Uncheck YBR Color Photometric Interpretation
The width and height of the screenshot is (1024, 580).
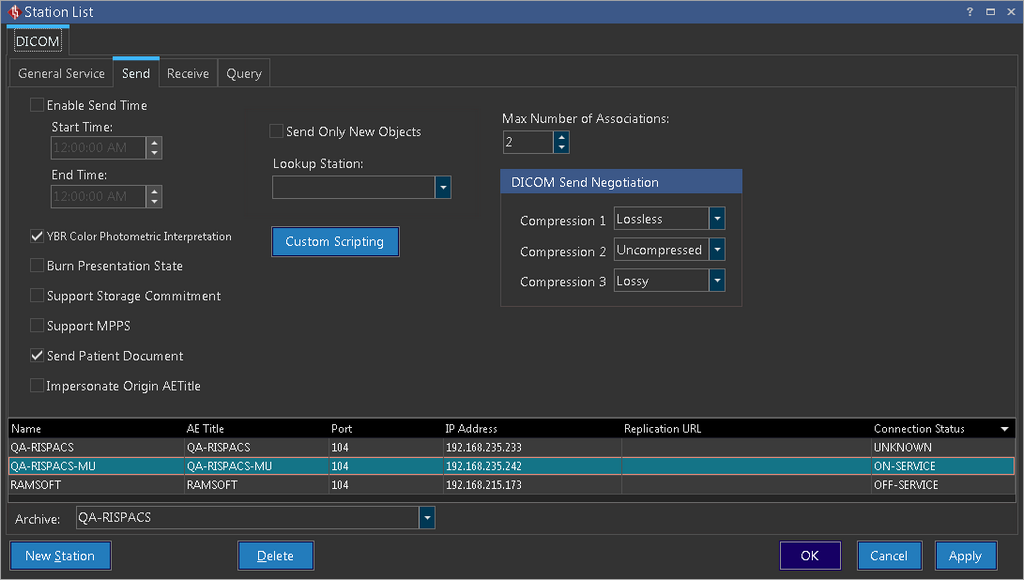[x=38, y=237]
